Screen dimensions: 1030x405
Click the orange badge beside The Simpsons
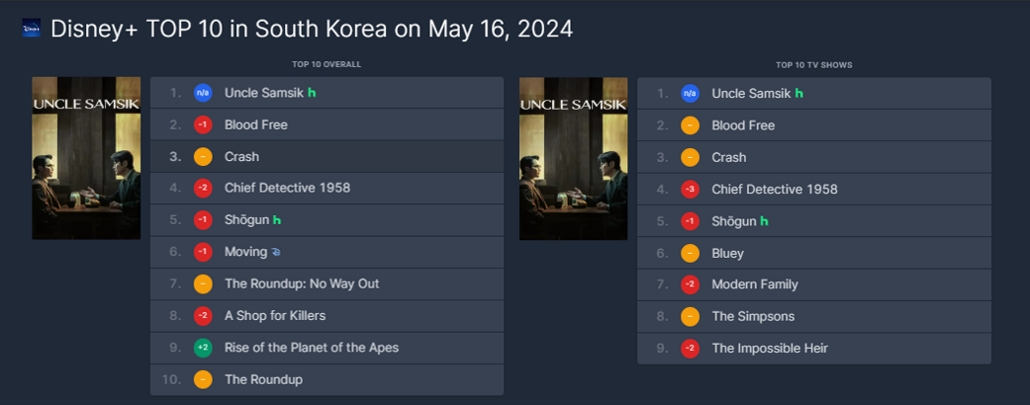pyautogui.click(x=690, y=317)
